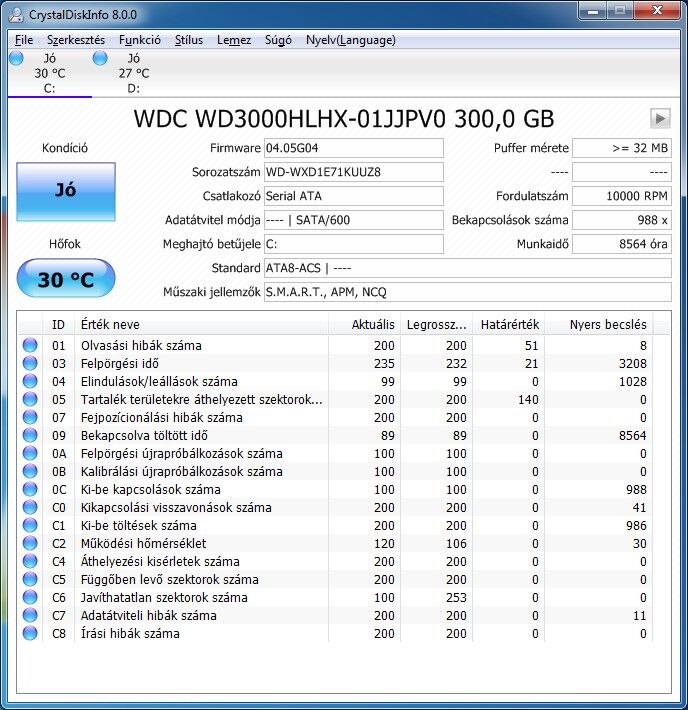Viewport: 688px width, 710px height.
Task: Go to next disk with arrow button
Action: click(660, 119)
